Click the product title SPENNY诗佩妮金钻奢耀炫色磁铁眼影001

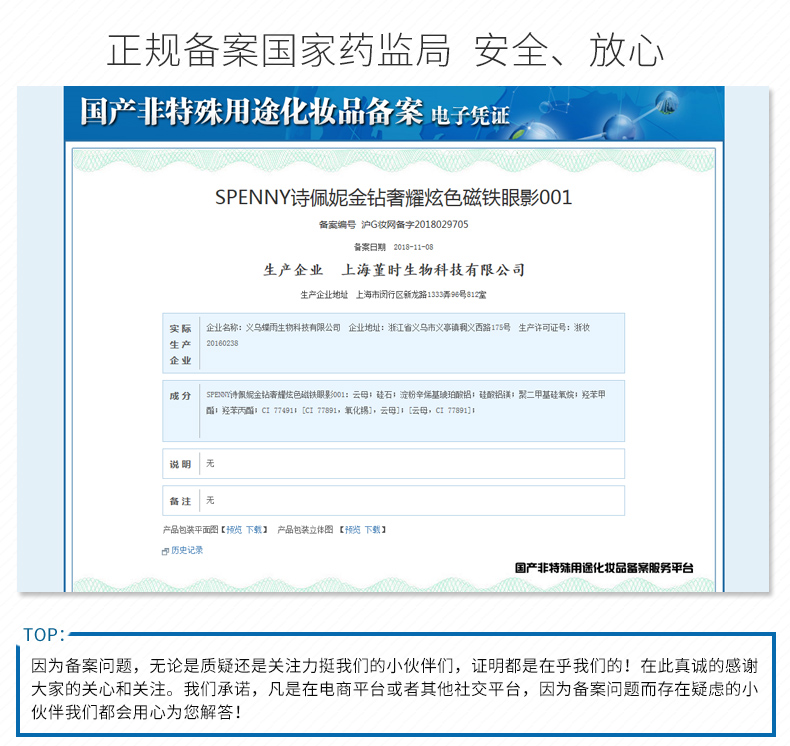[x=393, y=197]
